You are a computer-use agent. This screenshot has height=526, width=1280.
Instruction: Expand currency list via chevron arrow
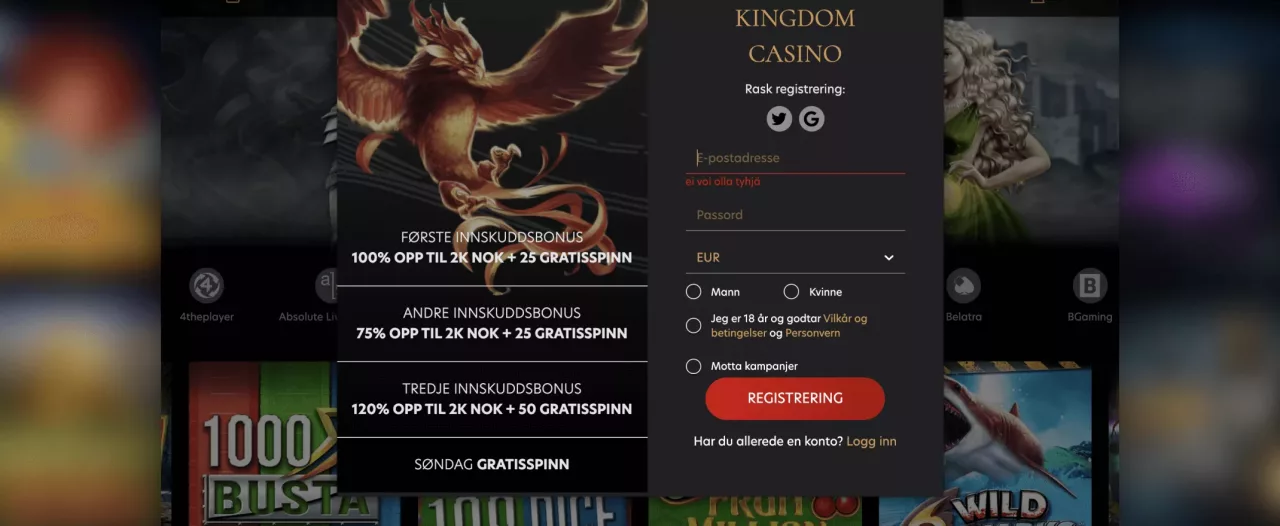pyautogui.click(x=889, y=258)
